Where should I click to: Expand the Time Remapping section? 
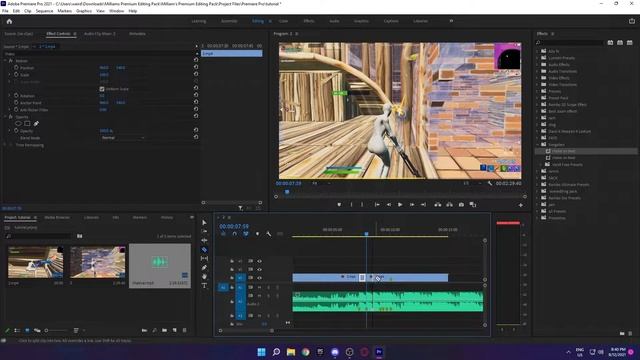5,145
